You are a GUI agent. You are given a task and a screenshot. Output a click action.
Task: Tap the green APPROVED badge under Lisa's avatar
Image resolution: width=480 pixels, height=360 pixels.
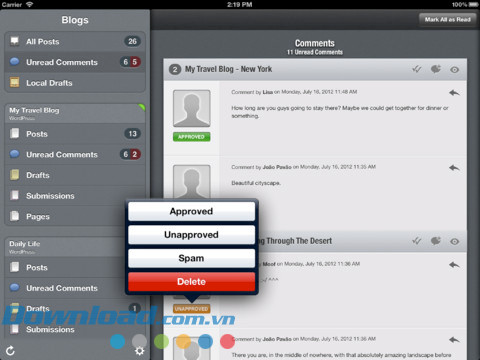[x=192, y=137]
